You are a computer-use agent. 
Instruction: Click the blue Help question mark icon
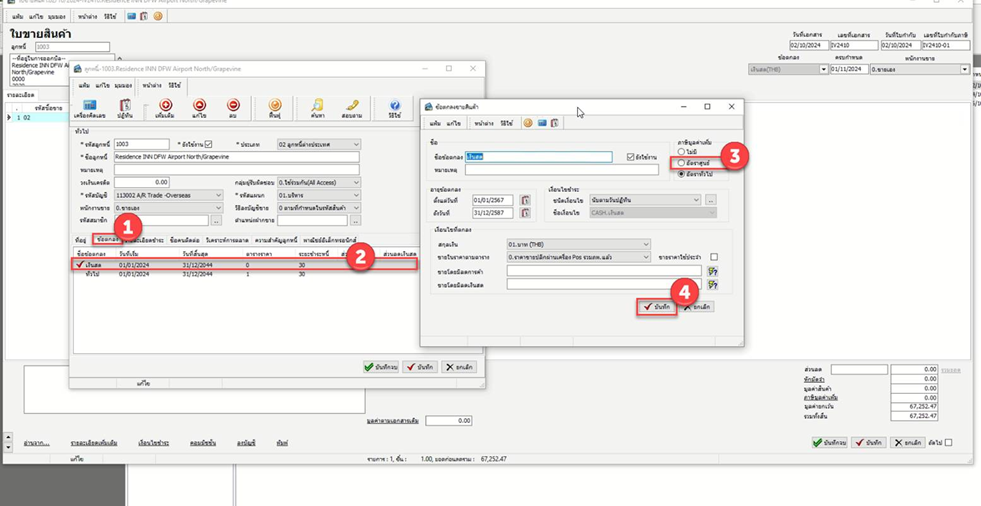click(x=395, y=108)
